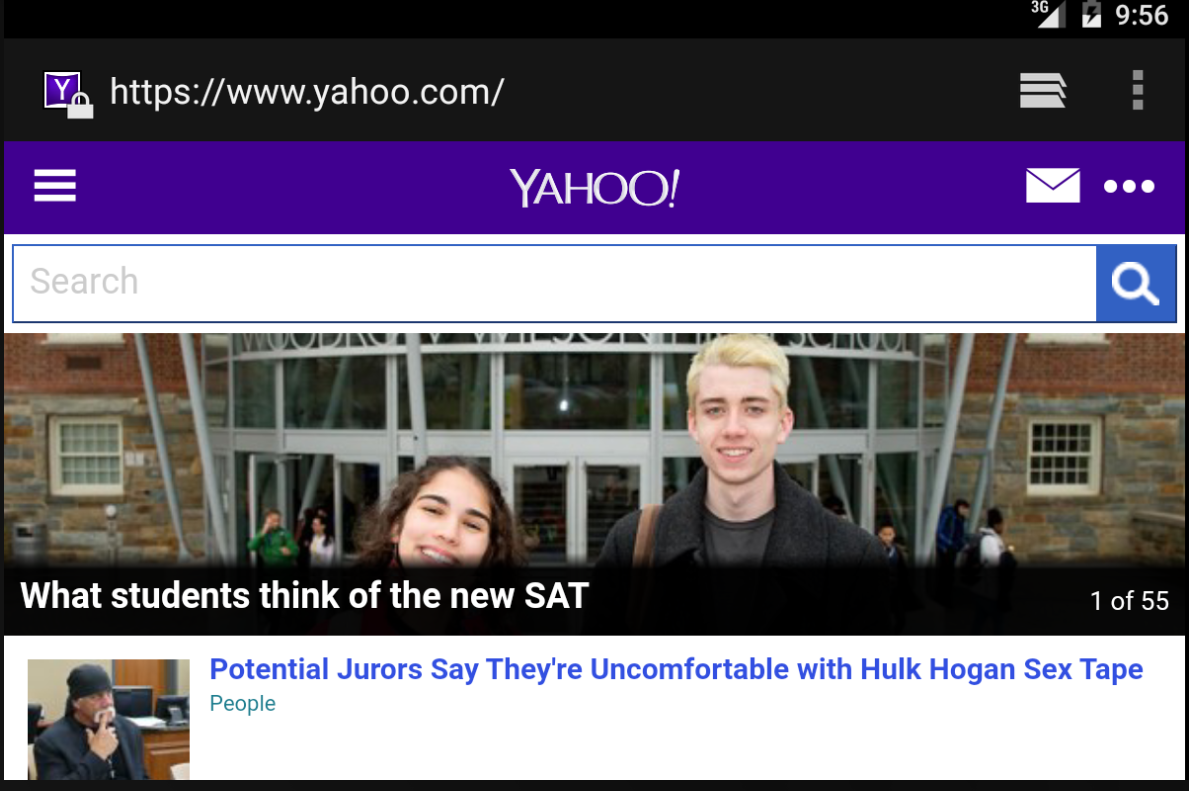
Task: Tap the padlock security icon beside the URL
Action: point(80,106)
